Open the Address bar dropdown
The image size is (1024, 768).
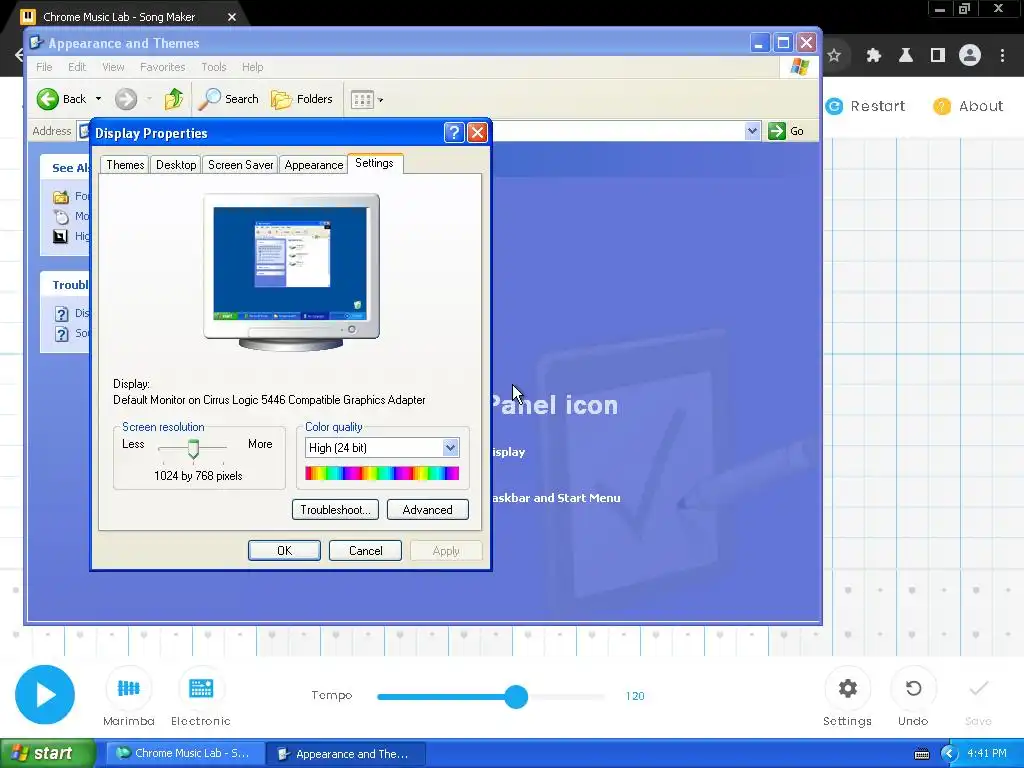click(752, 131)
